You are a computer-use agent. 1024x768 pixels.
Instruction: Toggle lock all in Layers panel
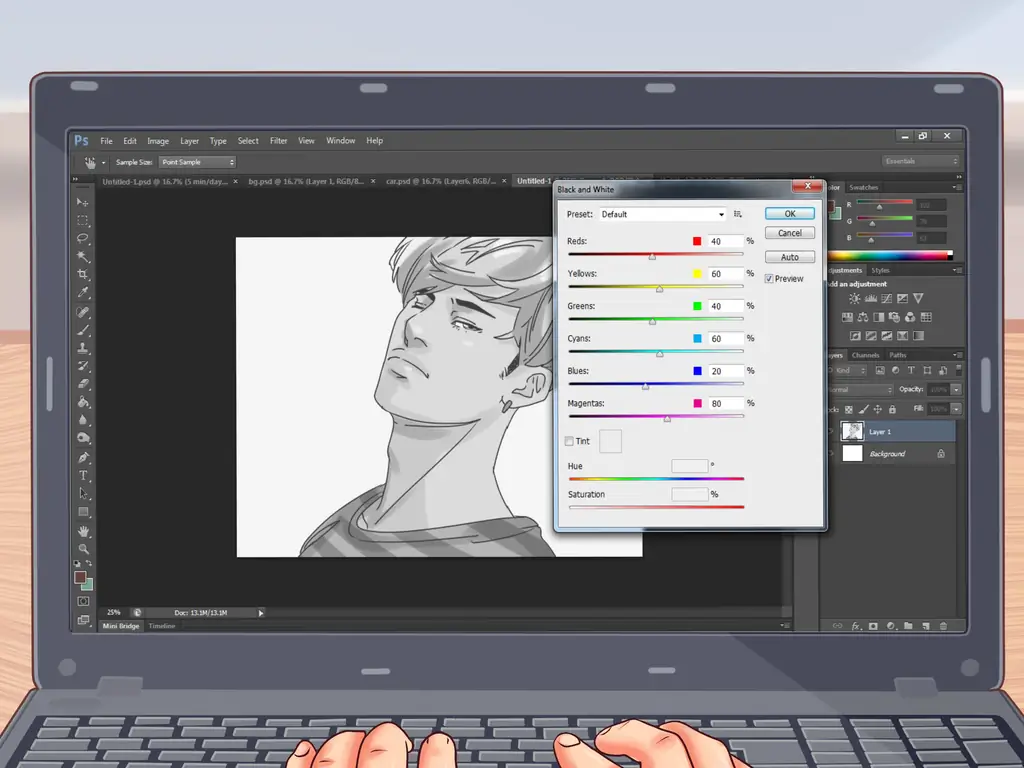pyautogui.click(x=892, y=409)
